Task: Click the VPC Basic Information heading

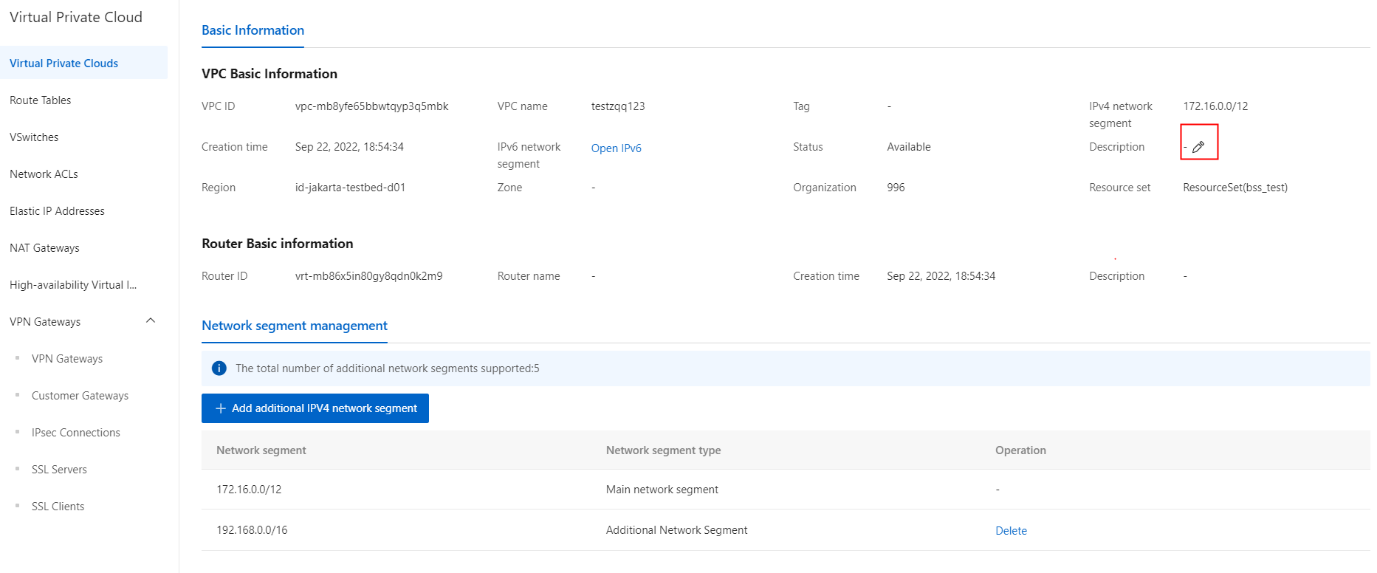Action: (270, 73)
